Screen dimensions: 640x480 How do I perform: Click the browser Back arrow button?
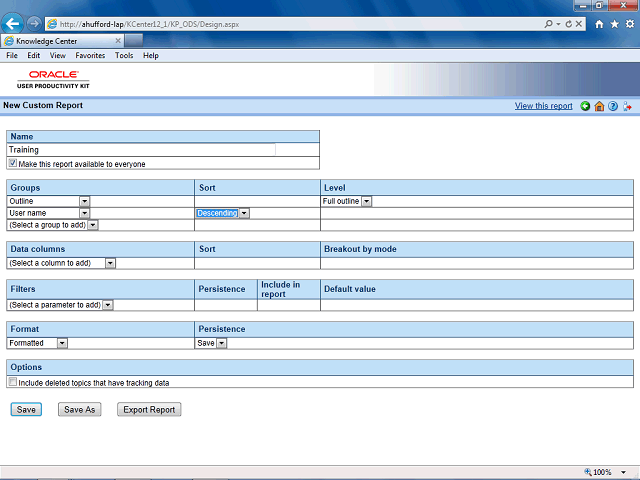(x=13, y=24)
